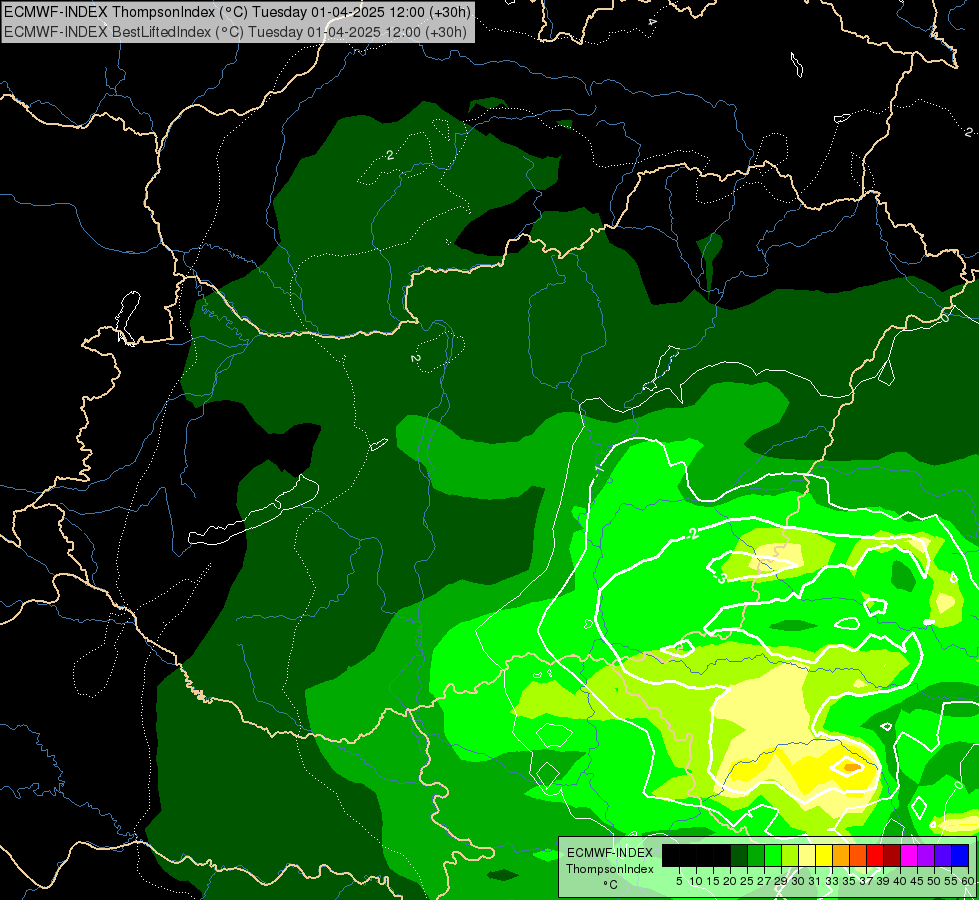
Task: Click the -3 contour label on the map
Action: click(x=721, y=578)
